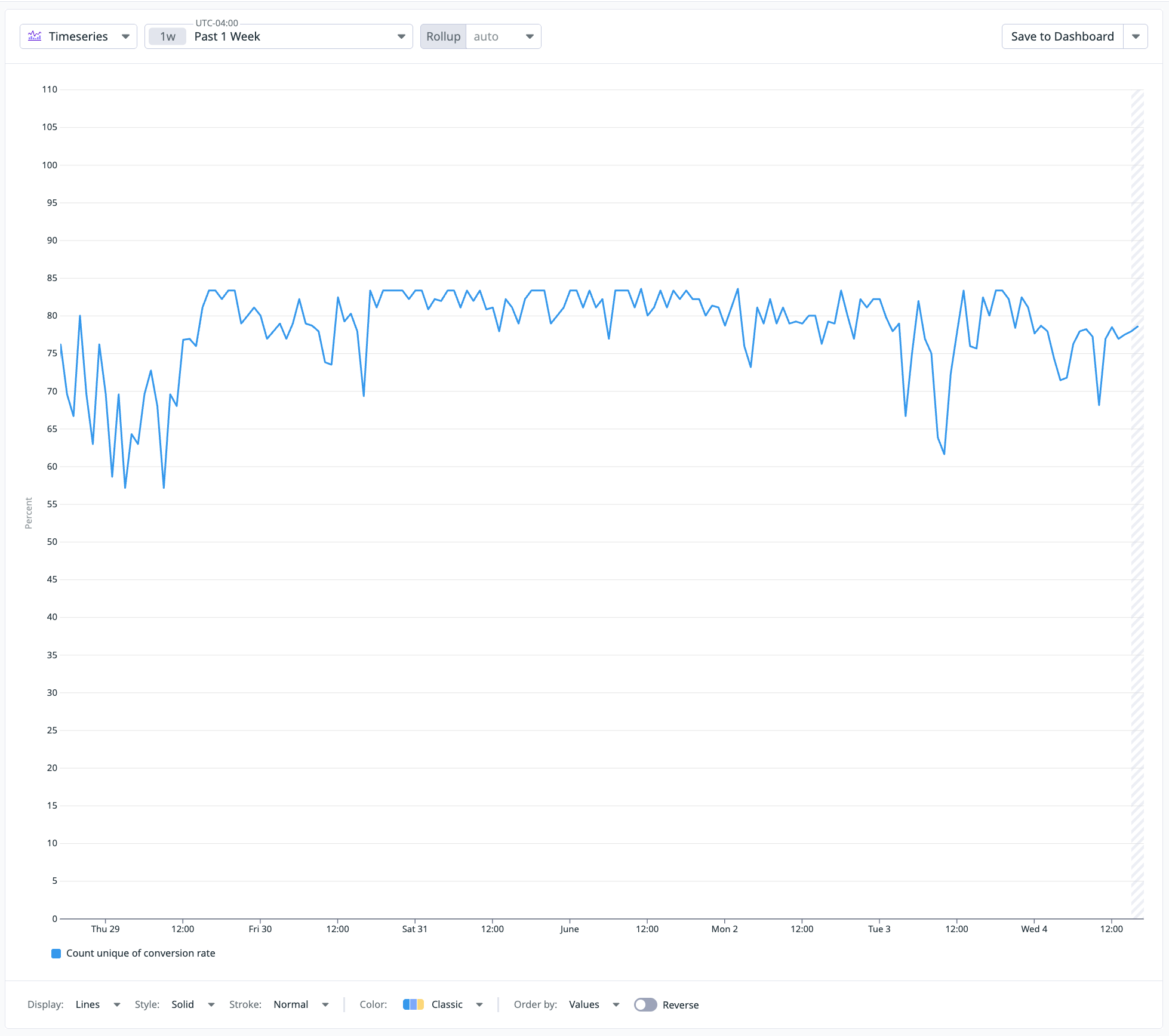Expand the Past 1 Week time selector
1169x1036 pixels.
click(x=401, y=36)
